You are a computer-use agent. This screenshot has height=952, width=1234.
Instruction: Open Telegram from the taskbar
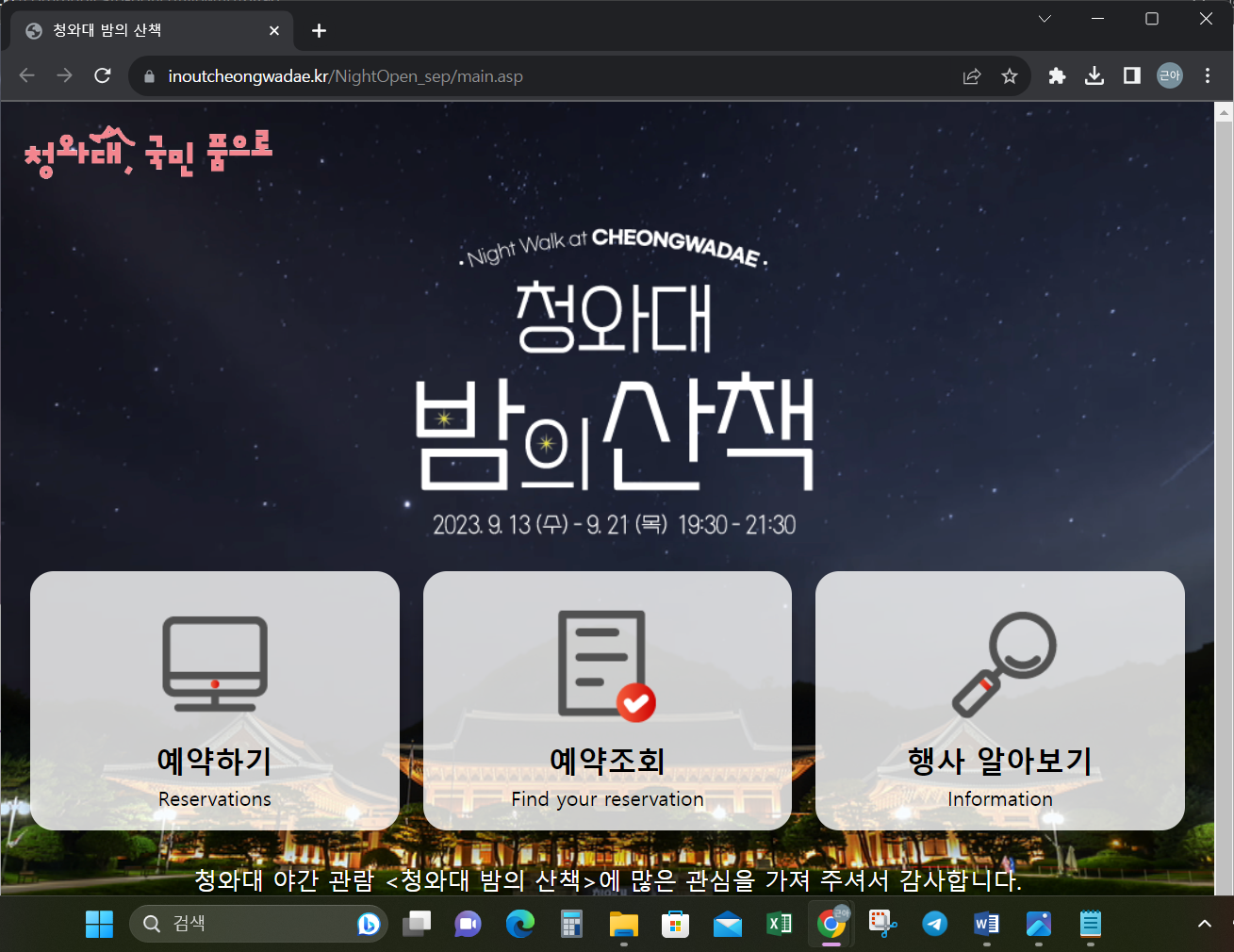tap(934, 924)
